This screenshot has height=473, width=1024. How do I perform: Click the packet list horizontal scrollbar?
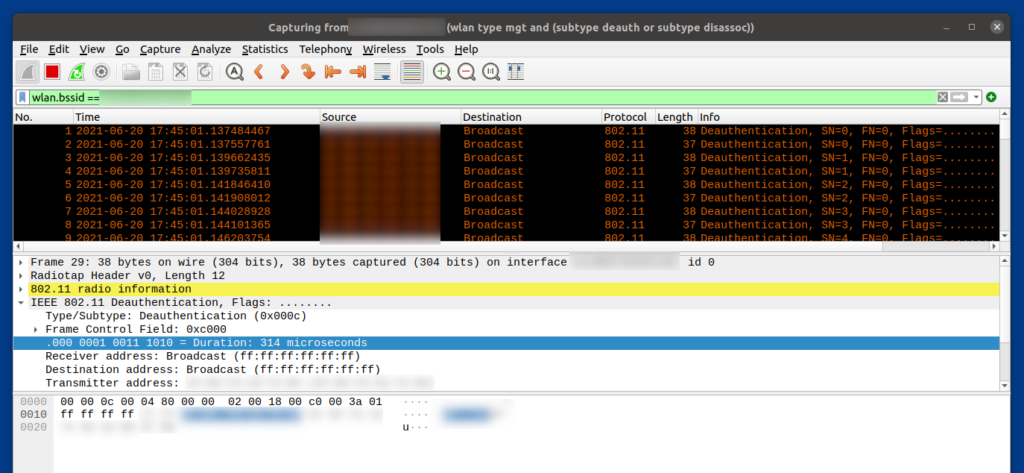click(506, 247)
